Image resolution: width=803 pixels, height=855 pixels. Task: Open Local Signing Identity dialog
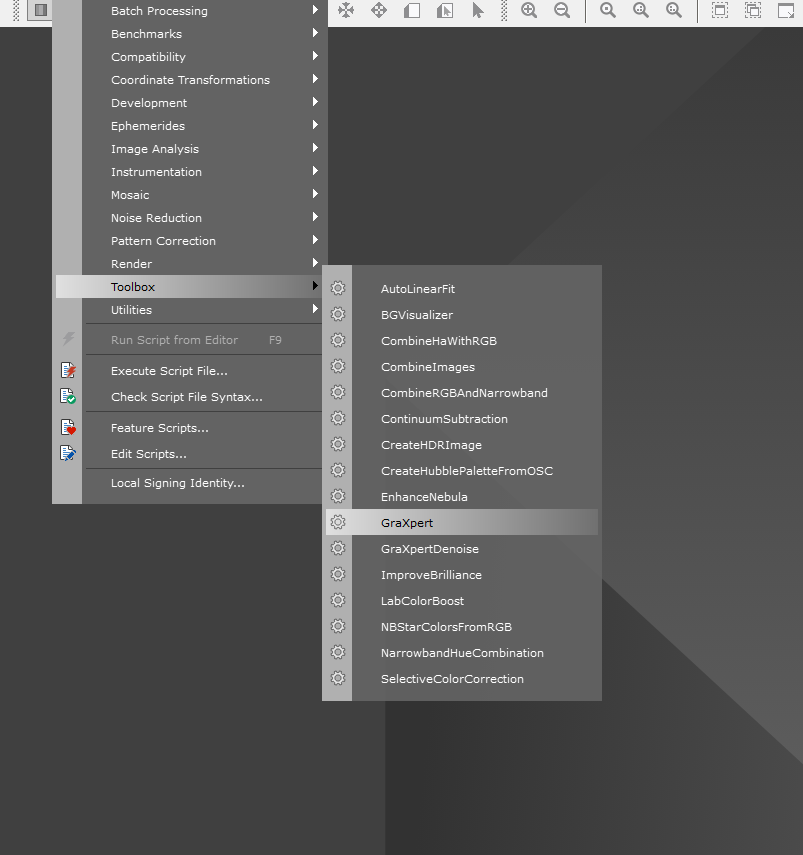click(189, 483)
